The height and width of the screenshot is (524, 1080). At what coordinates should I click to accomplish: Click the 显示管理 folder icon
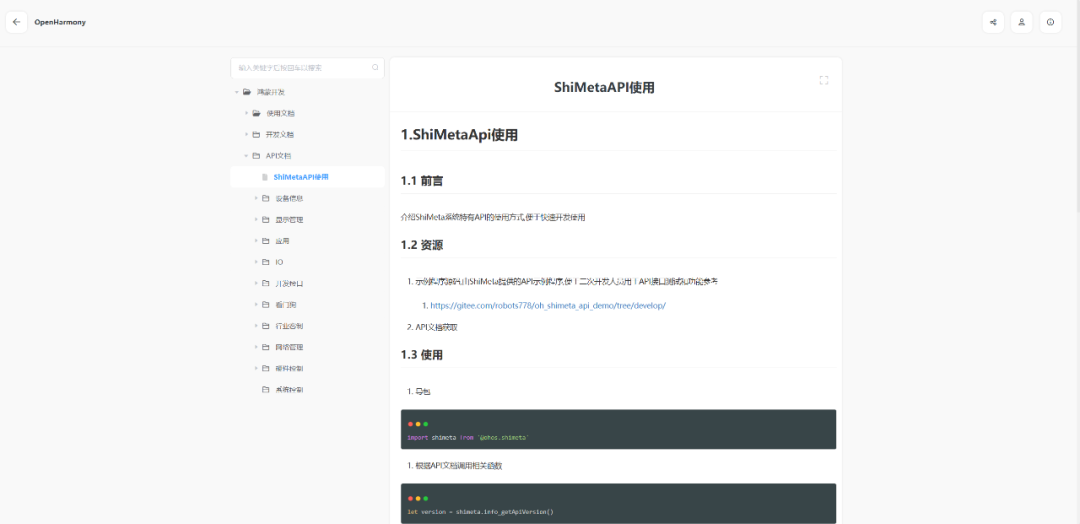[265, 220]
